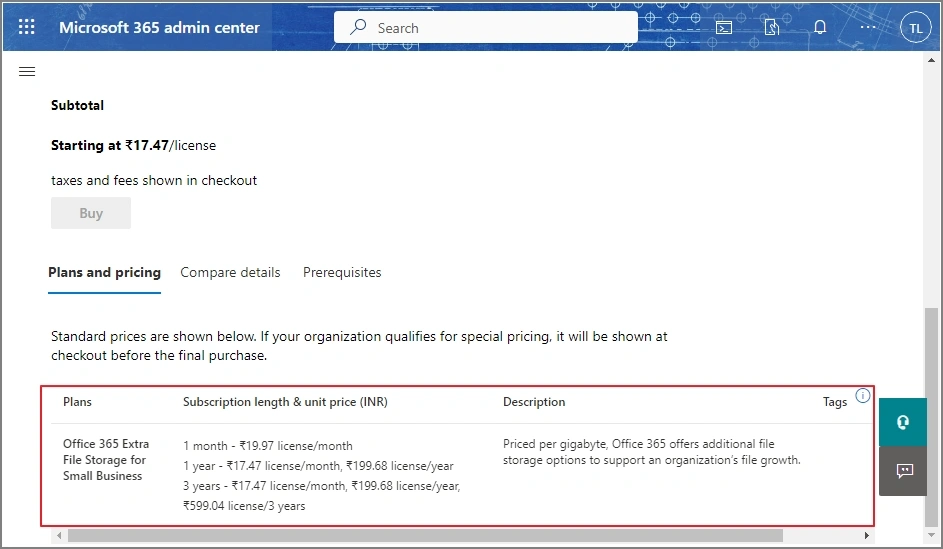Click the vertical scrollbar thumb

(931, 416)
